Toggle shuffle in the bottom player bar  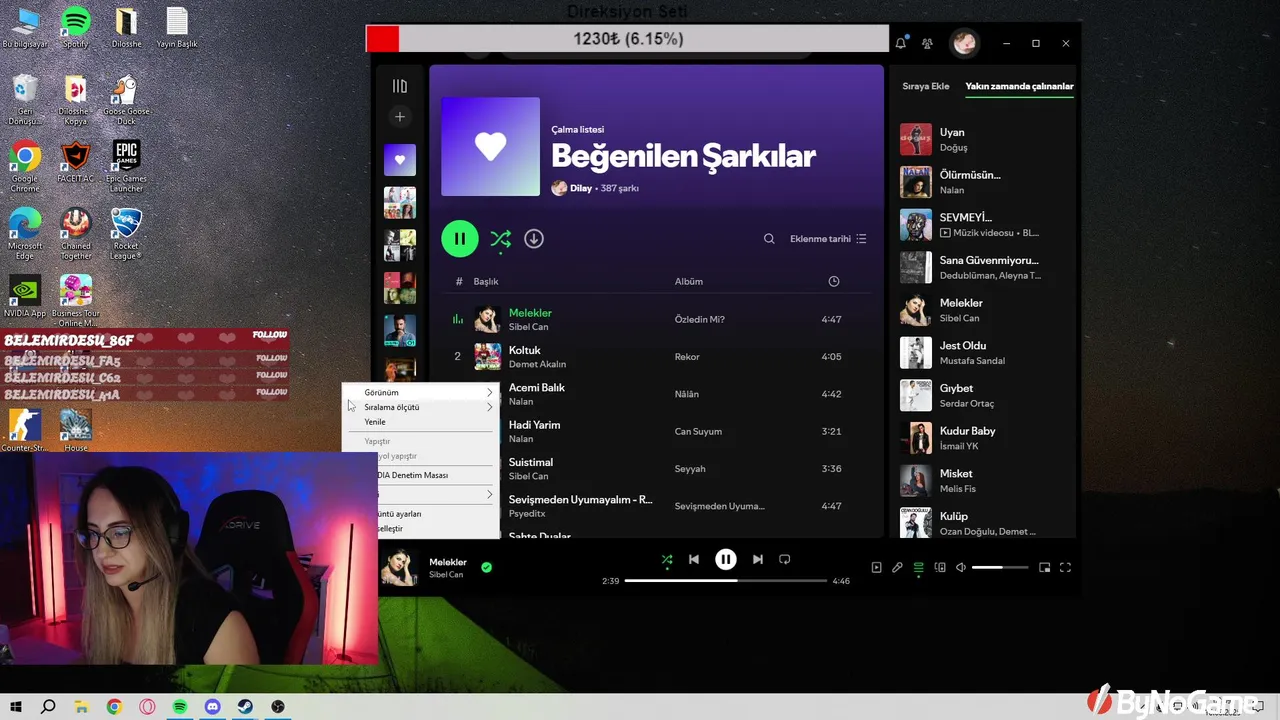point(667,560)
